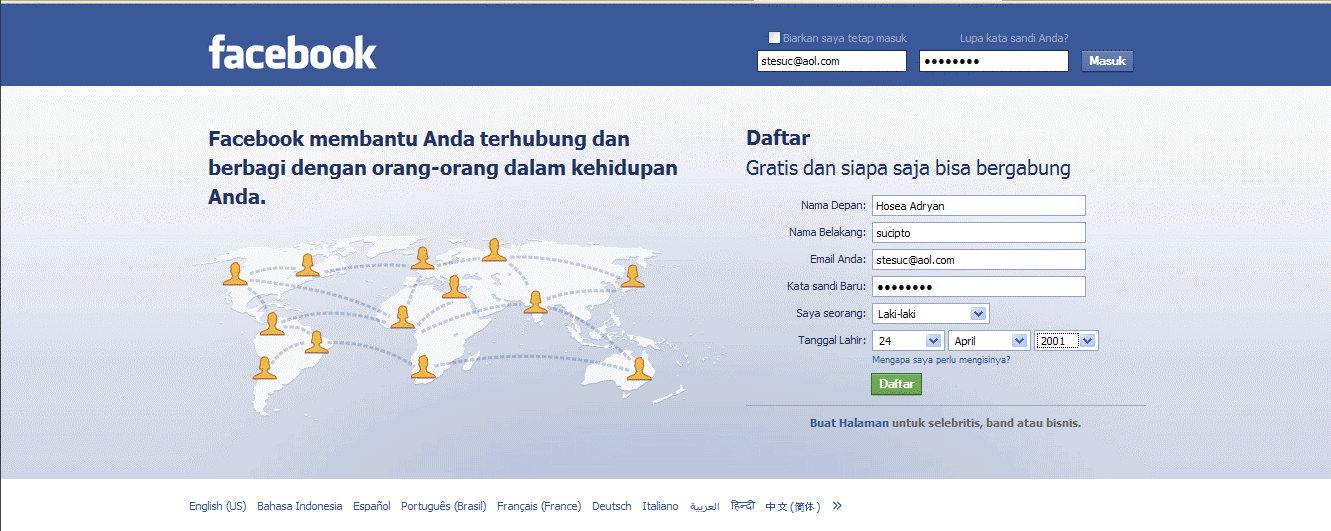
Task: Switch language to Hindi
Action: click(742, 506)
